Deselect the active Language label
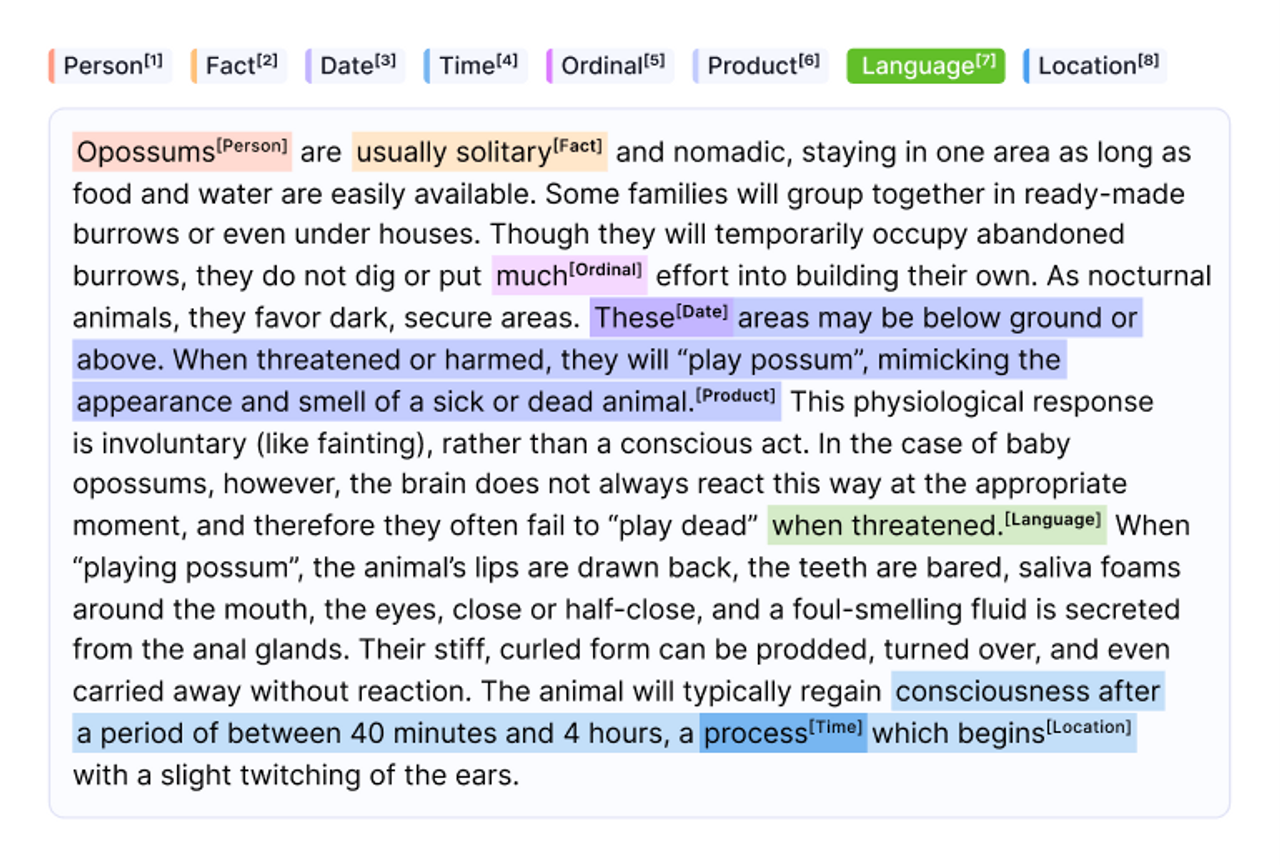The height and width of the screenshot is (867, 1280). (925, 66)
